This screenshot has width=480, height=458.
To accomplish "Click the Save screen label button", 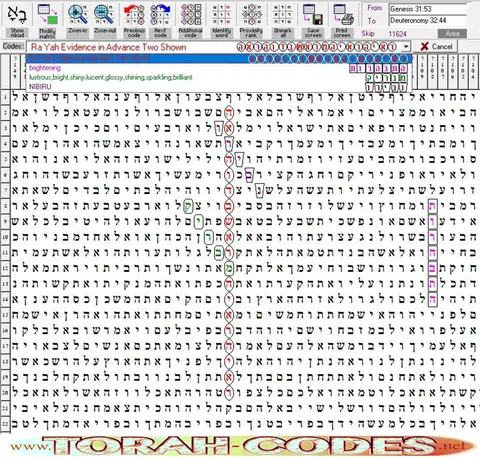I will (313, 33).
